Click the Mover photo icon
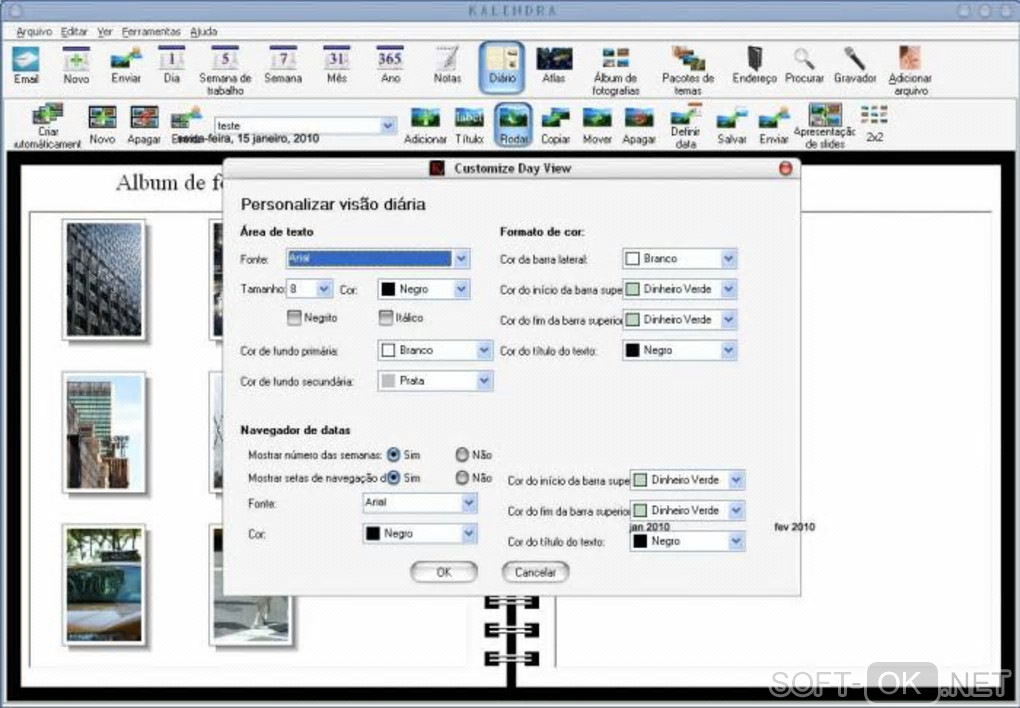 [597, 125]
